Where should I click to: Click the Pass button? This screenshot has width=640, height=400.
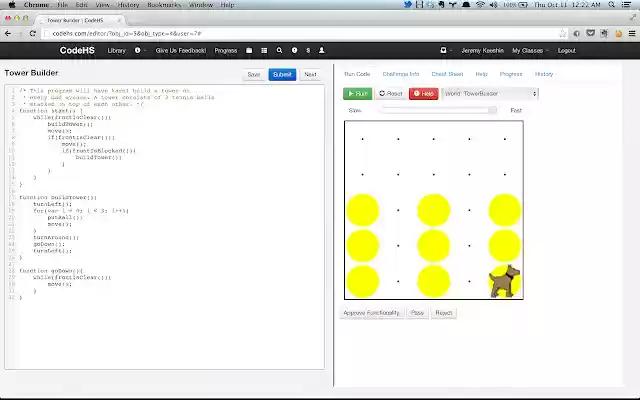tap(417, 313)
